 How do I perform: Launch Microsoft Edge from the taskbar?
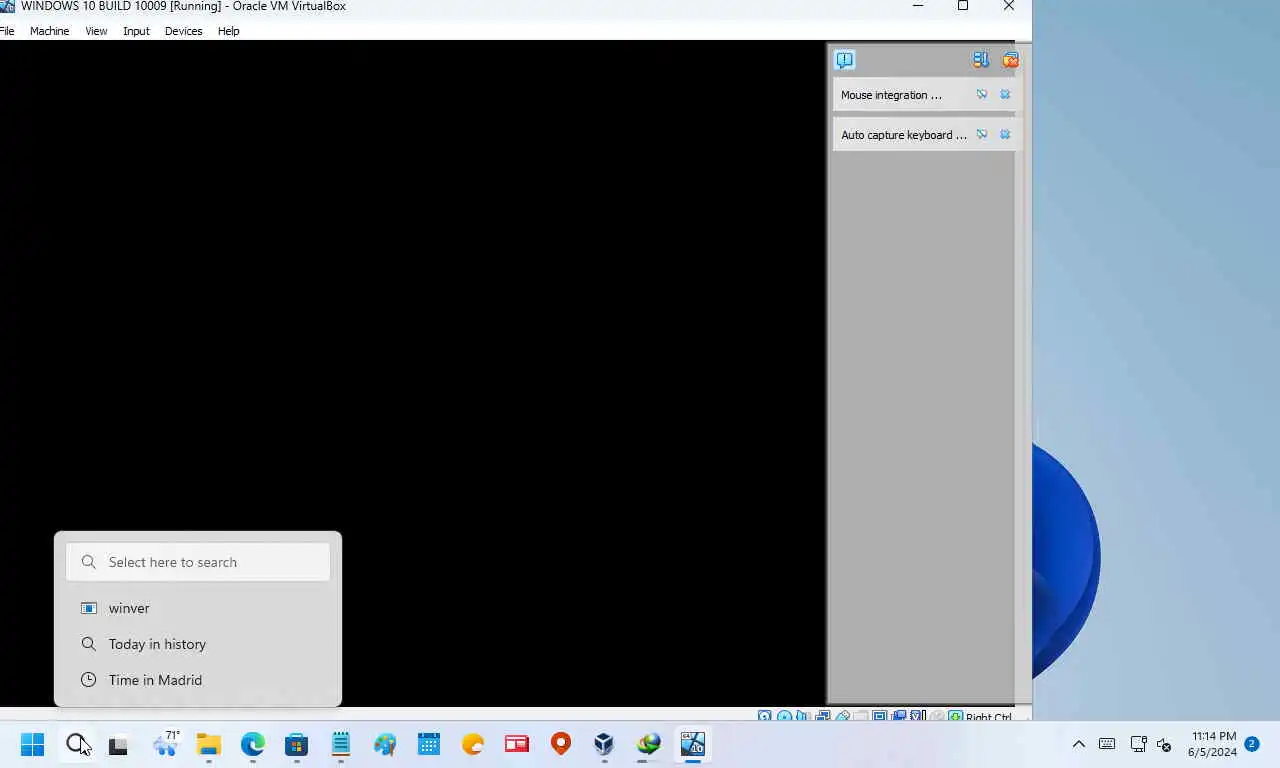[x=252, y=744]
